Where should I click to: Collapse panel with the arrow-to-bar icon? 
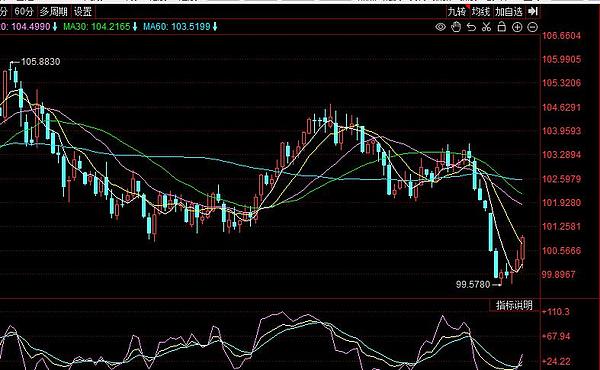click(533, 11)
